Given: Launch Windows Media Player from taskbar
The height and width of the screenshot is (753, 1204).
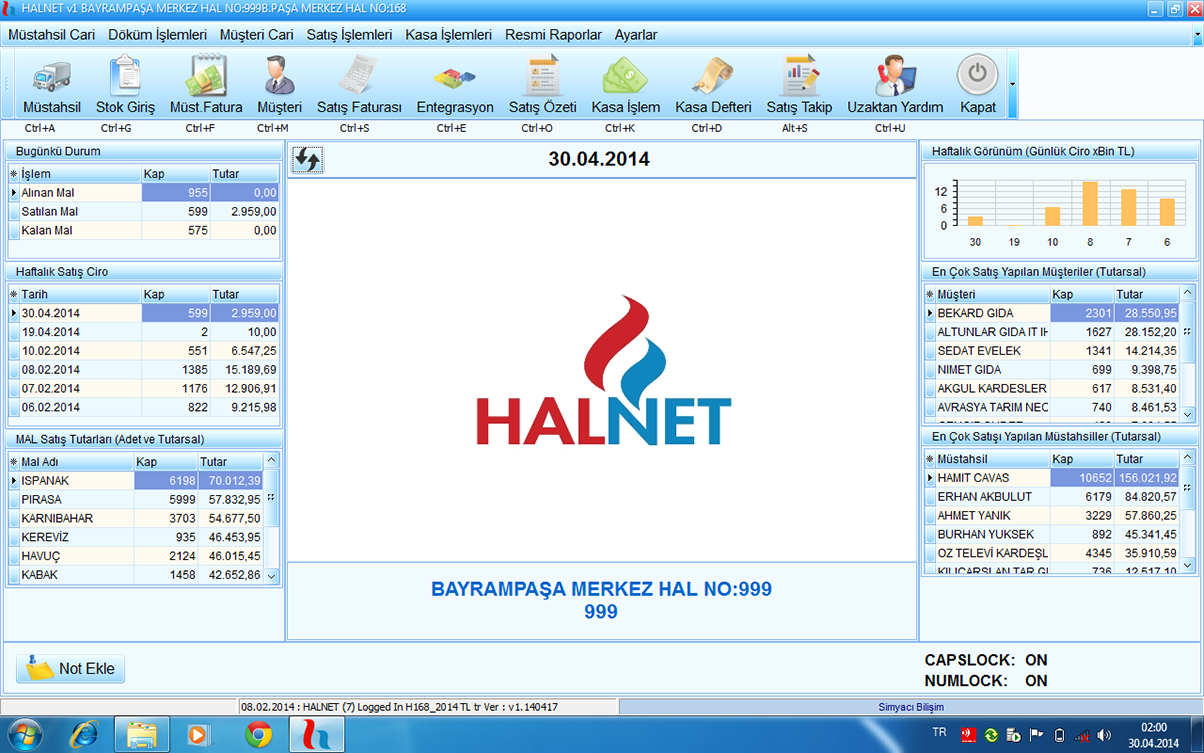Looking at the screenshot, I should pyautogui.click(x=198, y=735).
